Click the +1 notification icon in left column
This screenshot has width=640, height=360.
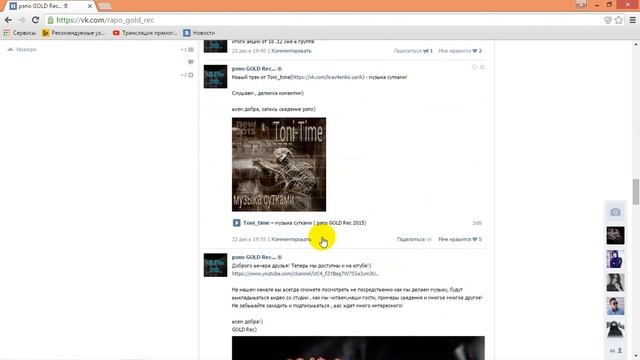click(x=187, y=49)
